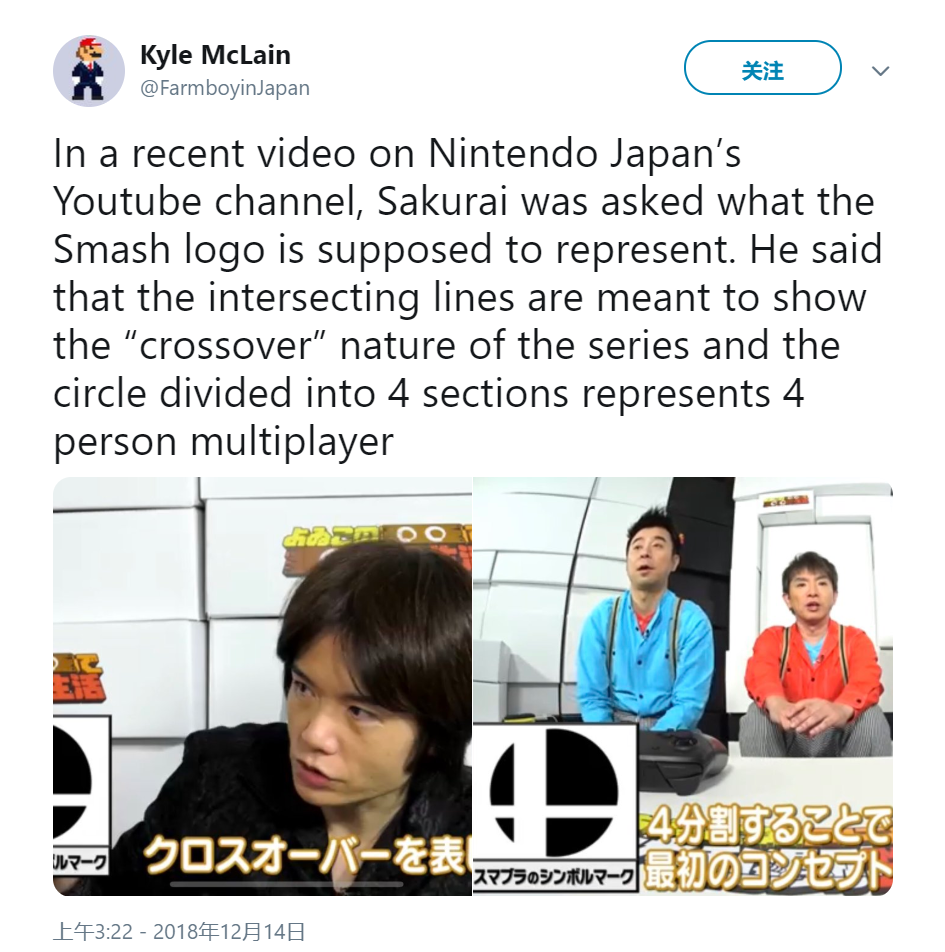The height and width of the screenshot is (952, 945).
Task: Open the left photo of Sakurai
Action: [262, 686]
